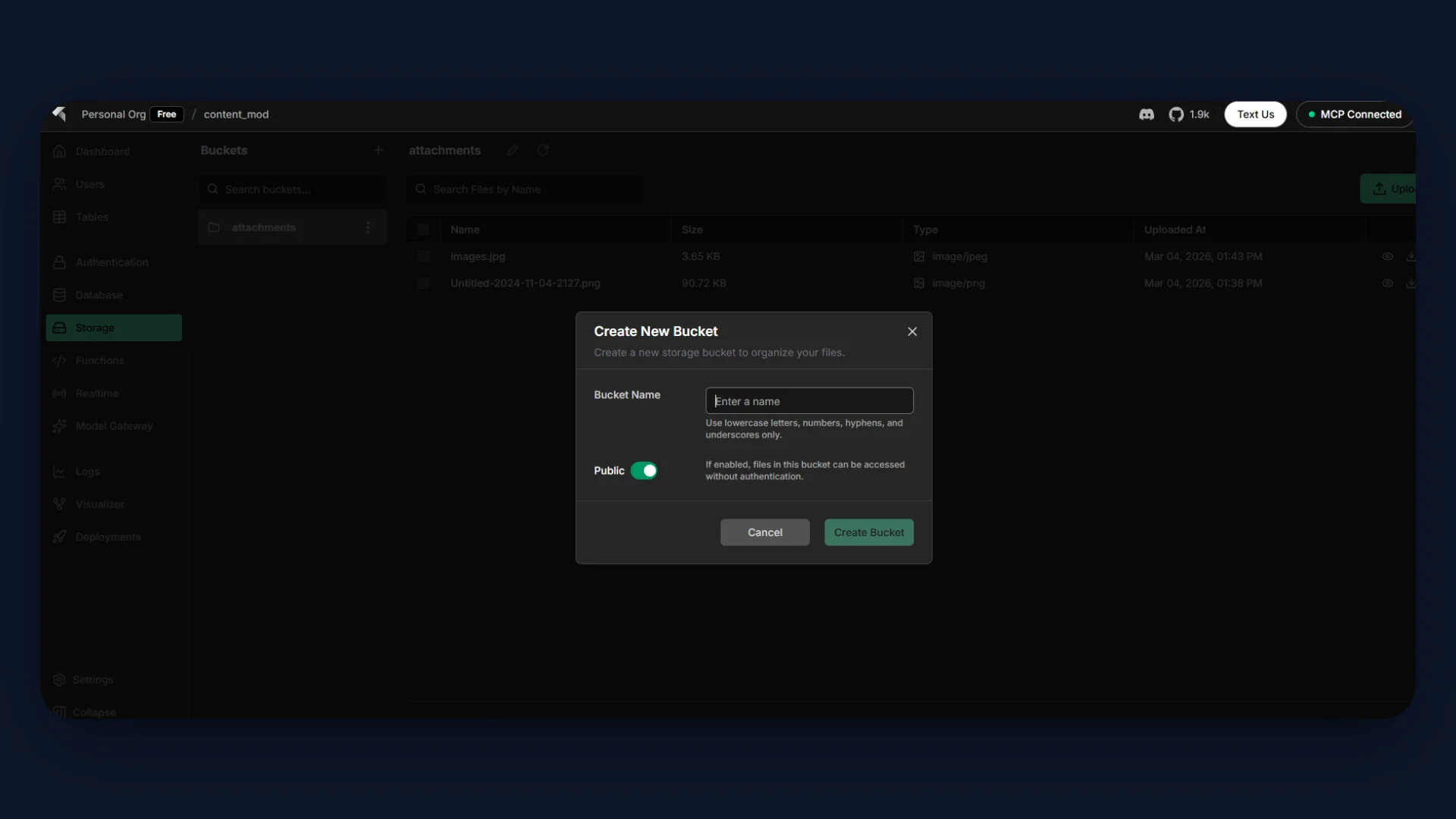Click the edit pencil icon beside attachments
This screenshot has width=1456, height=819.
(x=513, y=150)
